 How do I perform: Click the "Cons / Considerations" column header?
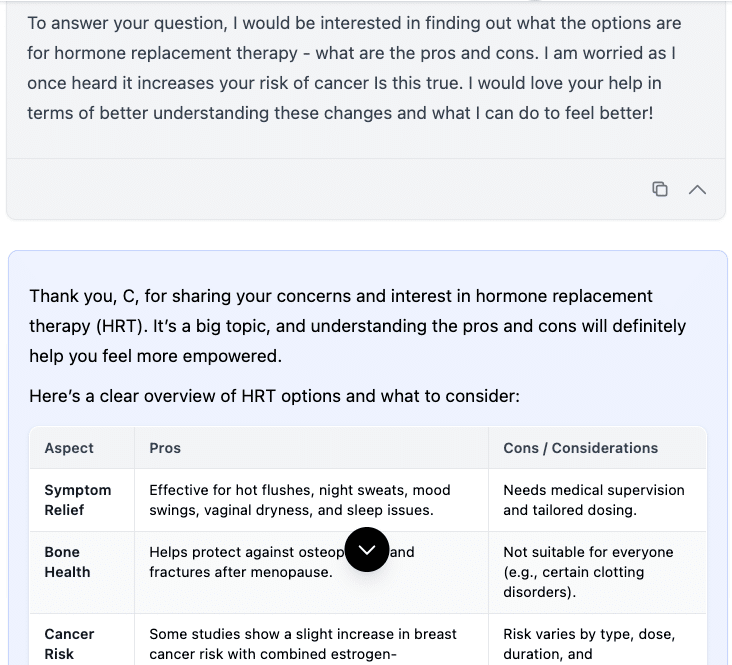pos(580,448)
